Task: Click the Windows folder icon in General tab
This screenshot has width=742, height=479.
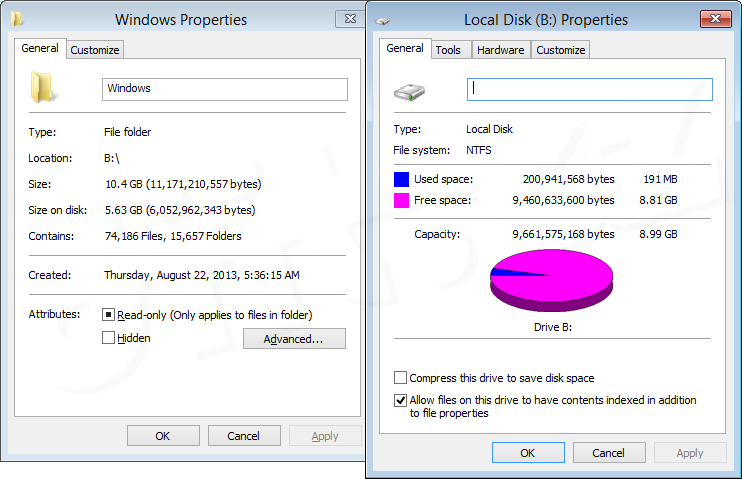Action: pyautogui.click(x=44, y=88)
